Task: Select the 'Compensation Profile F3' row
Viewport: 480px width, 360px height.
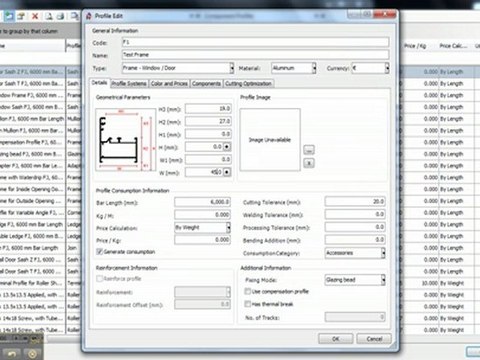Action: pos(40,142)
